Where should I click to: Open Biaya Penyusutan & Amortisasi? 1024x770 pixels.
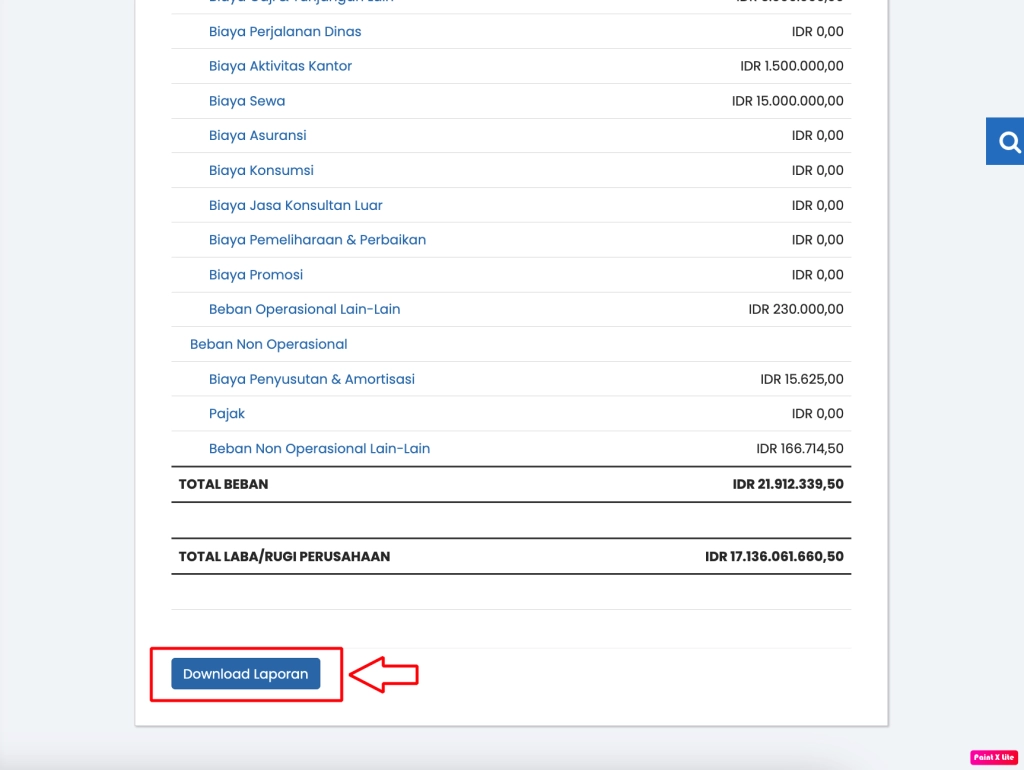pyautogui.click(x=313, y=379)
